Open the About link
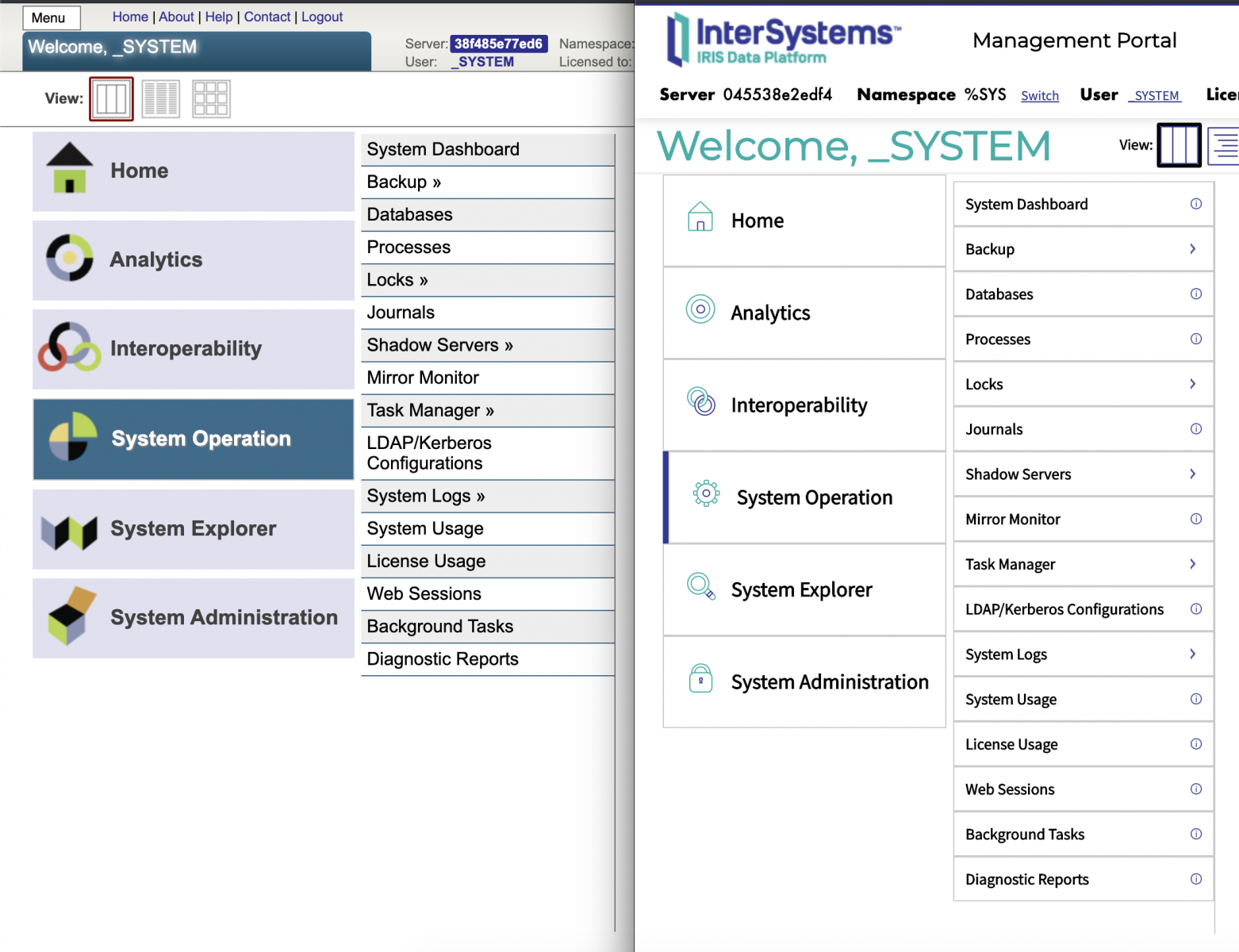 pyautogui.click(x=176, y=17)
